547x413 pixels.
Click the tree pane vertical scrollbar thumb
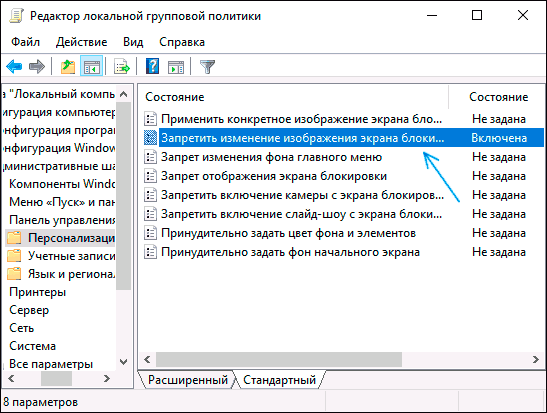[x=123, y=196]
